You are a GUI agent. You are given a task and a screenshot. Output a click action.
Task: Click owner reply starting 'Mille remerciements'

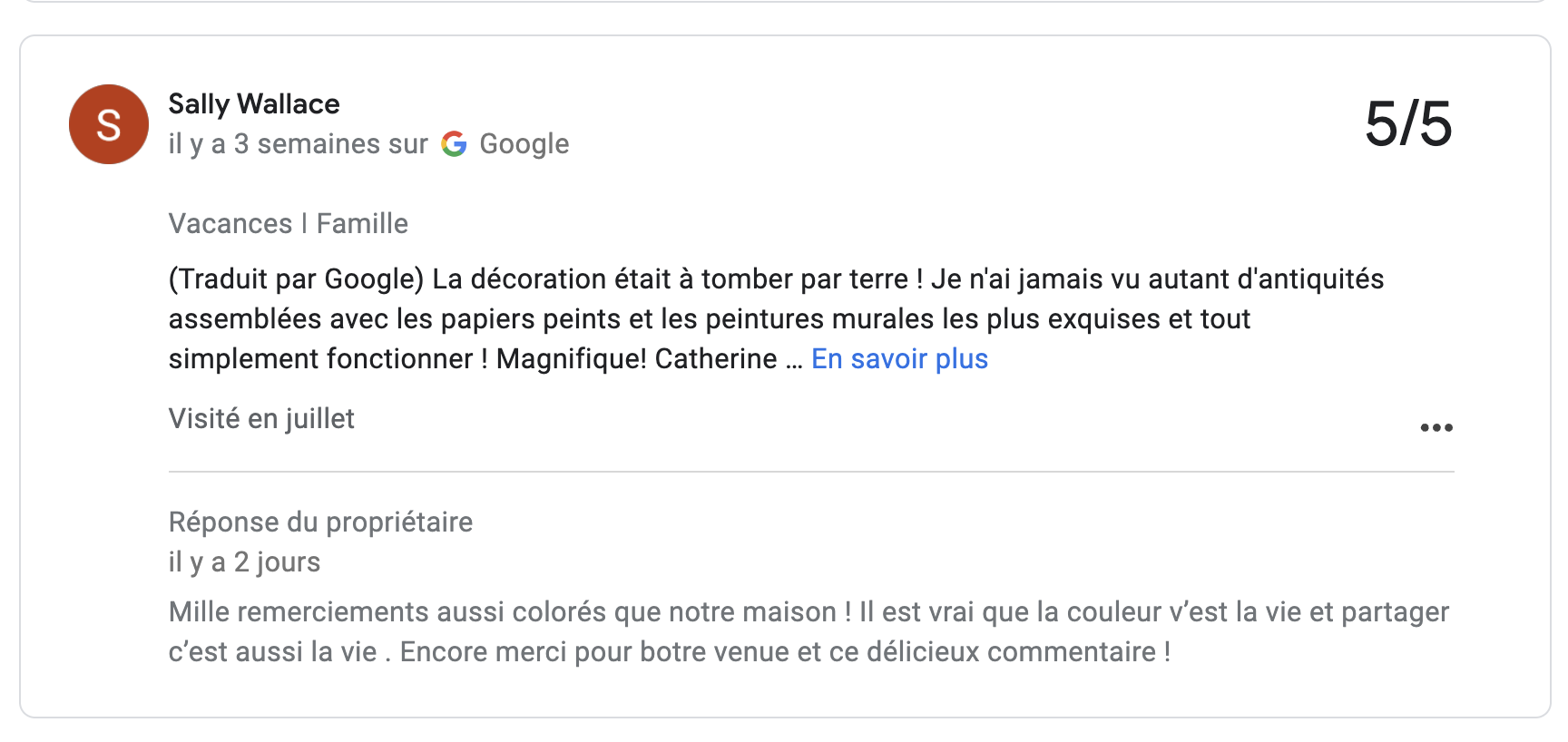point(508,612)
